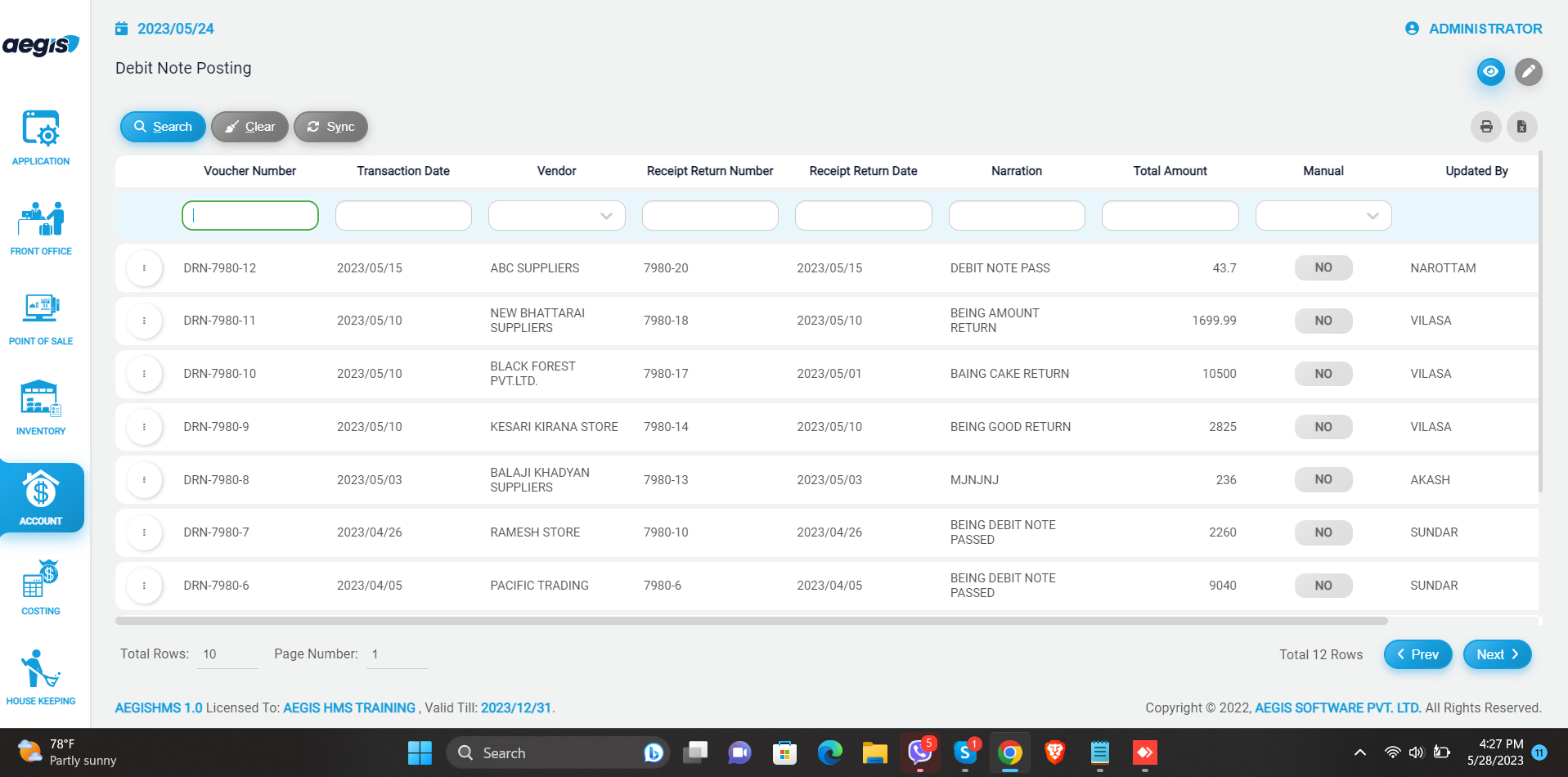The width and height of the screenshot is (1568, 777).
Task: Open row menu for DRN-7980-8
Action: tap(145, 480)
